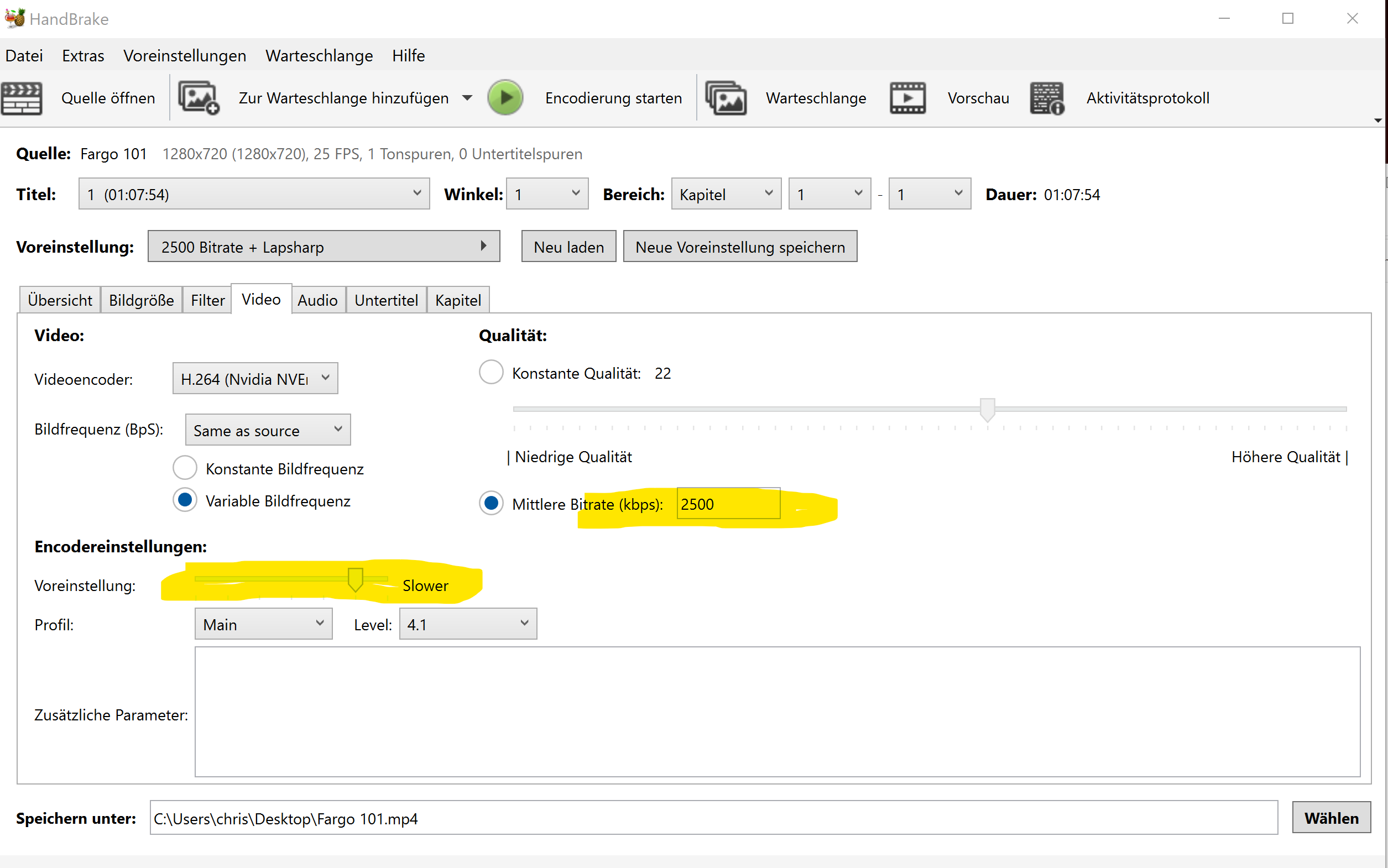
Task: Click the encoder preset Slower slider handle
Action: 356,579
